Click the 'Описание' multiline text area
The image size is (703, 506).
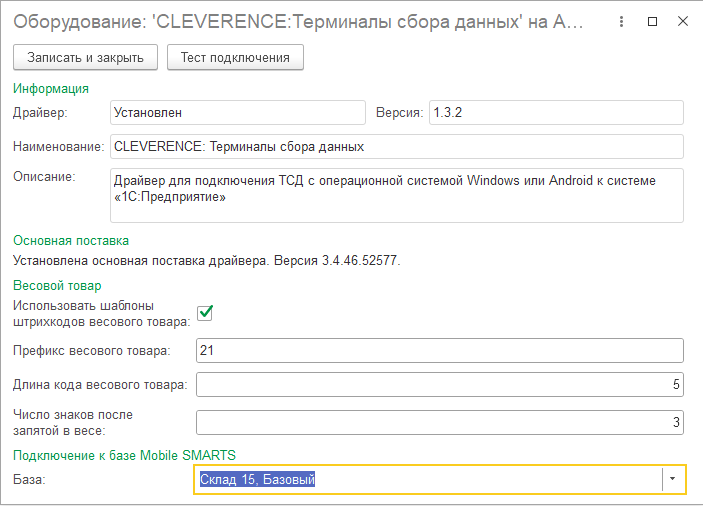[396, 194]
